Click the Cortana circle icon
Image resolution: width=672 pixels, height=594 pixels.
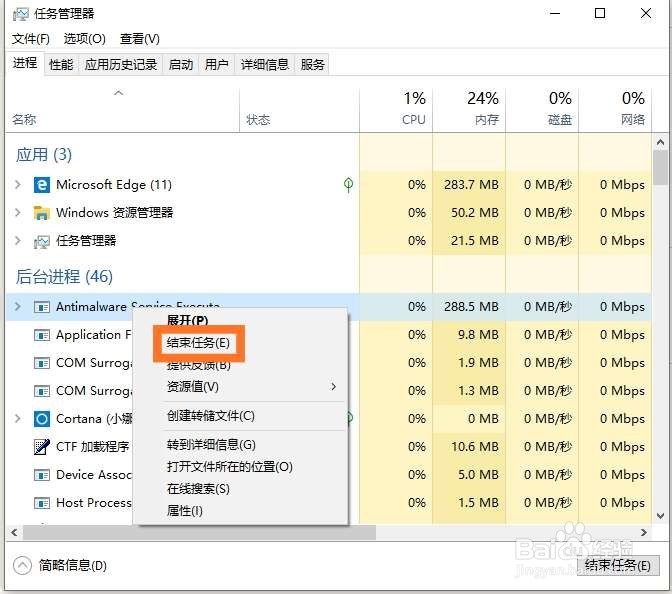point(42,419)
